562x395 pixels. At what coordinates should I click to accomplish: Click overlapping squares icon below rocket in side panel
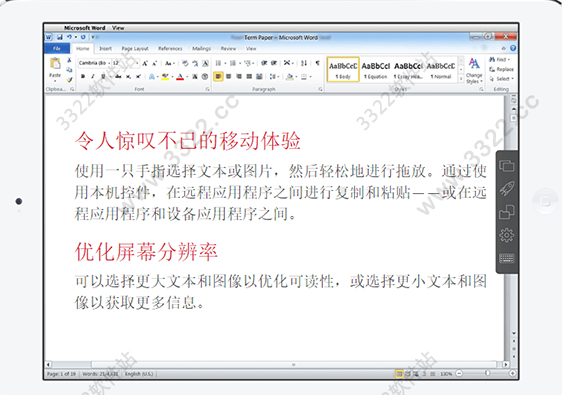click(x=506, y=211)
